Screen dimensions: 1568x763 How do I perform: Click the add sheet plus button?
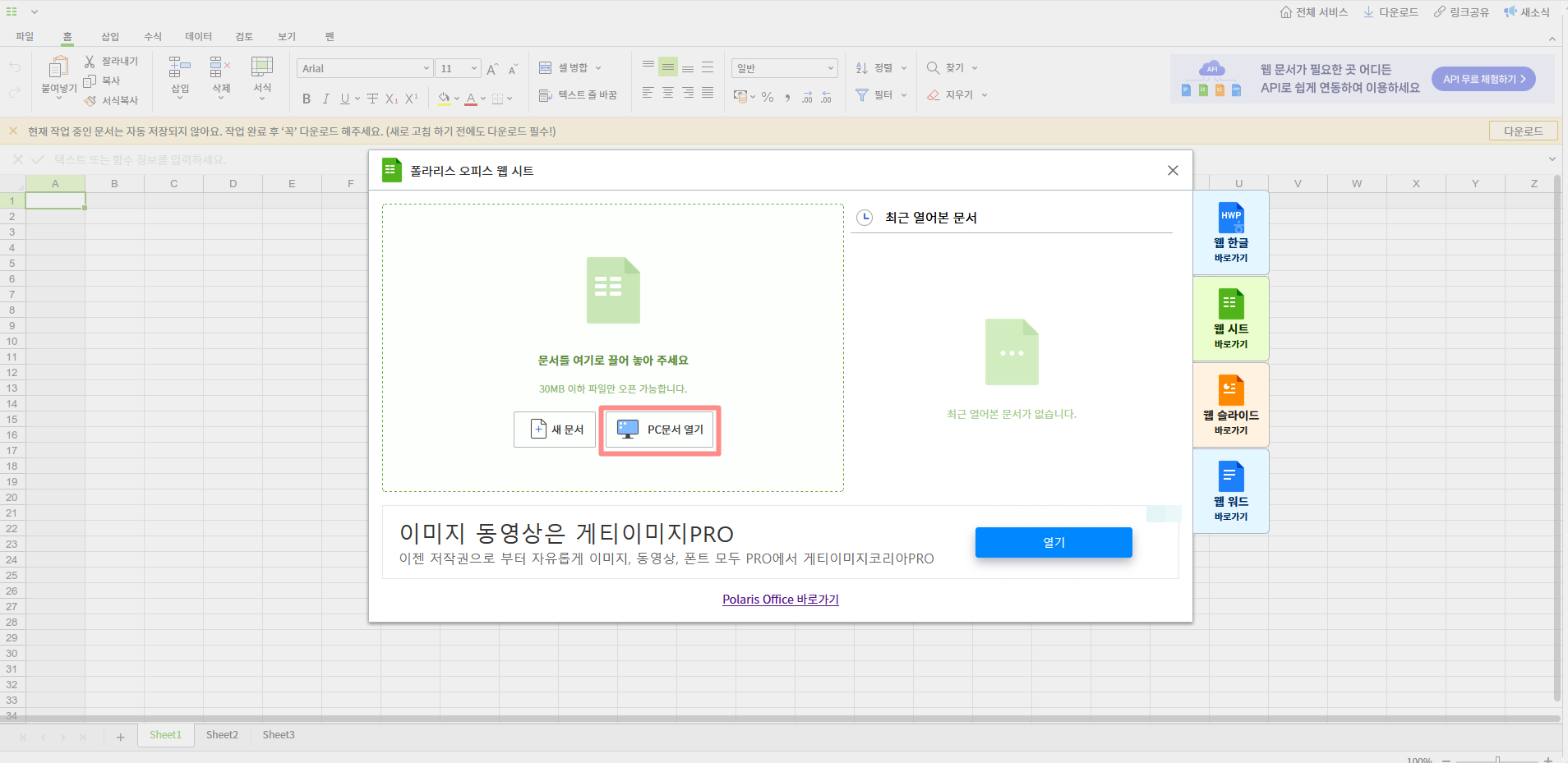(x=120, y=737)
